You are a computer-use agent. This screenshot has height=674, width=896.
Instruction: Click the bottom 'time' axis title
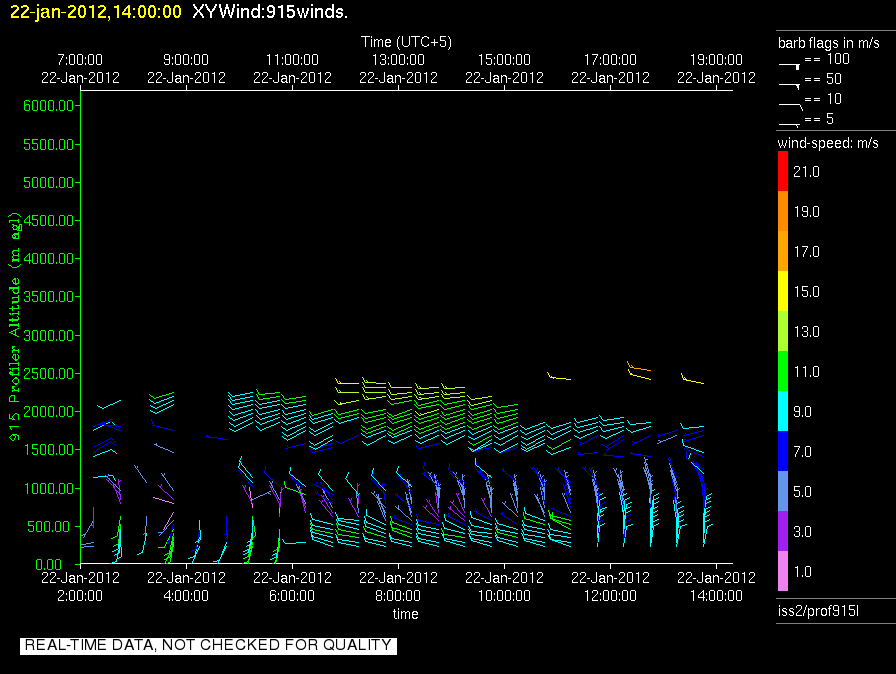[405, 614]
